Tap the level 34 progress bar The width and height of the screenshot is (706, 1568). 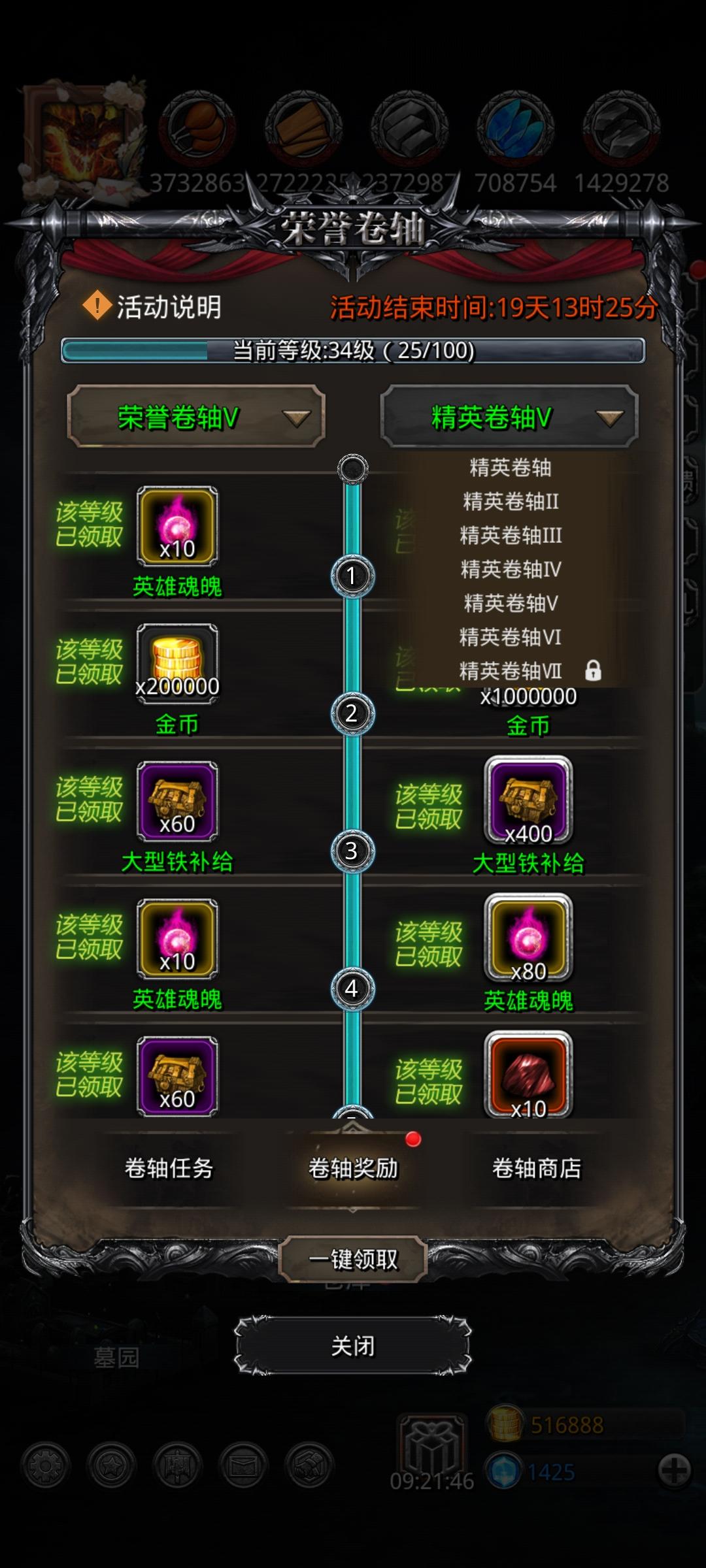[x=353, y=350]
